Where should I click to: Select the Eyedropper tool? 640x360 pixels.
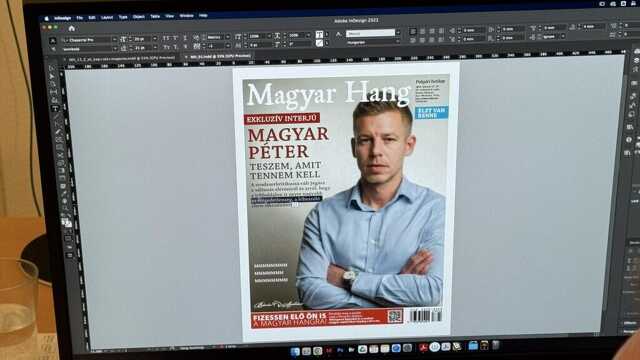coord(64,193)
